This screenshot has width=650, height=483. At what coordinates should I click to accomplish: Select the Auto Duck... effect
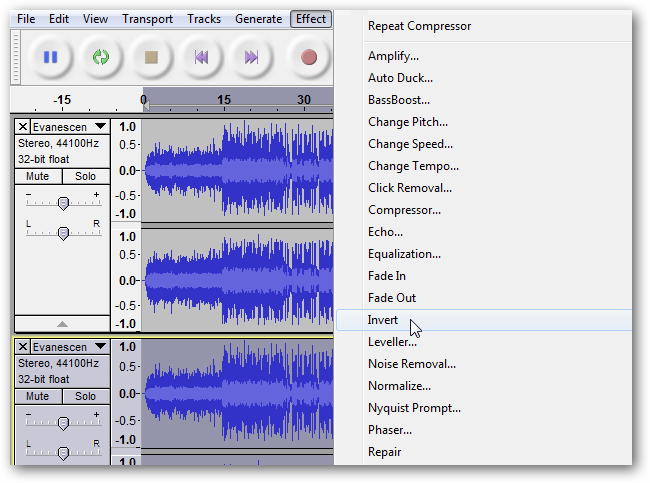484,78
